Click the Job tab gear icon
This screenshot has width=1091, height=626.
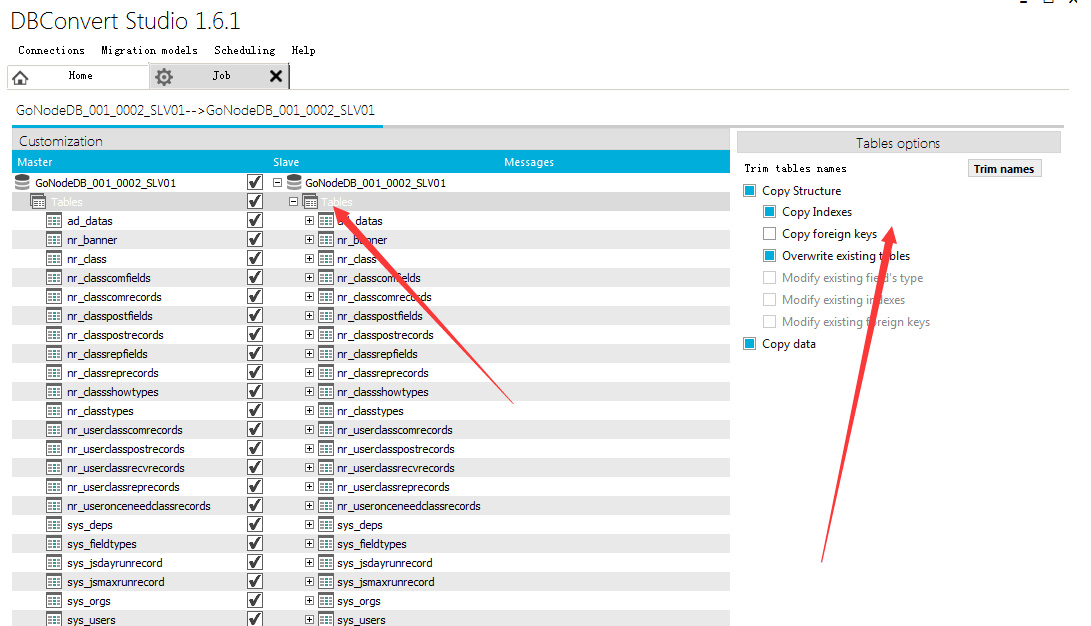point(164,77)
